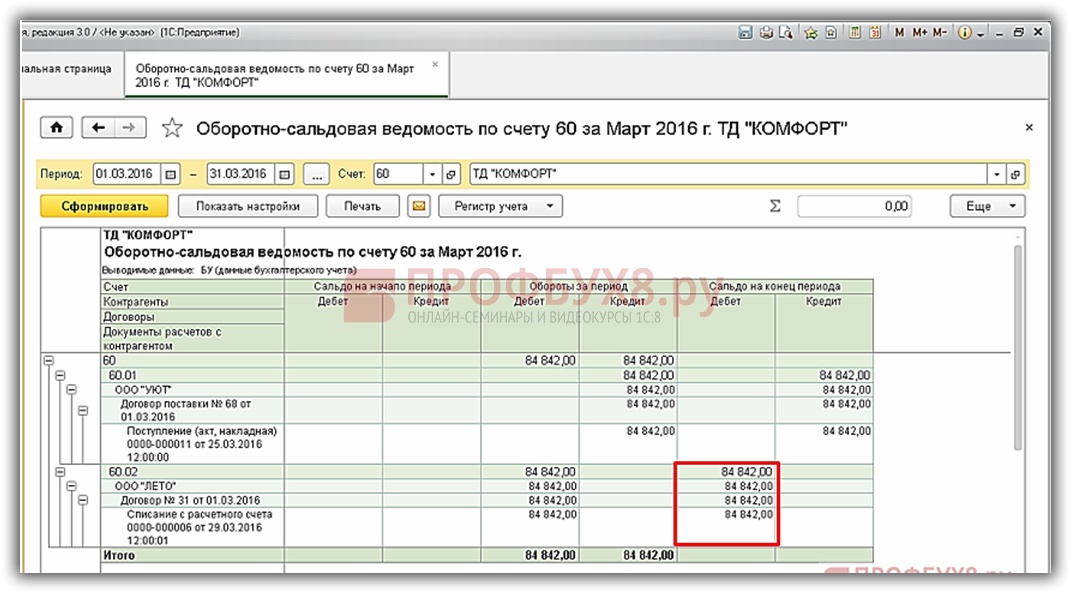Collapse the 60.02 subaccount group
The image size is (1071, 593).
click(60, 472)
